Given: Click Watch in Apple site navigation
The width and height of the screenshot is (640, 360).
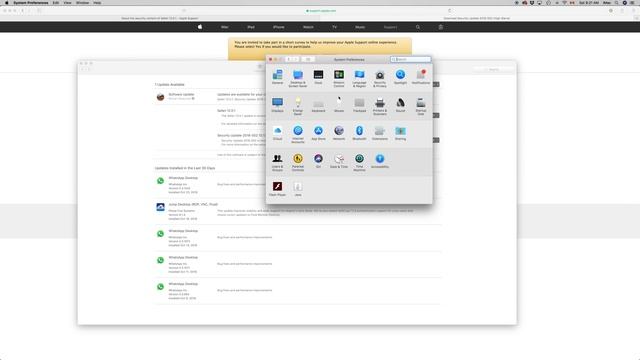Looking at the screenshot, I should click(x=308, y=27).
